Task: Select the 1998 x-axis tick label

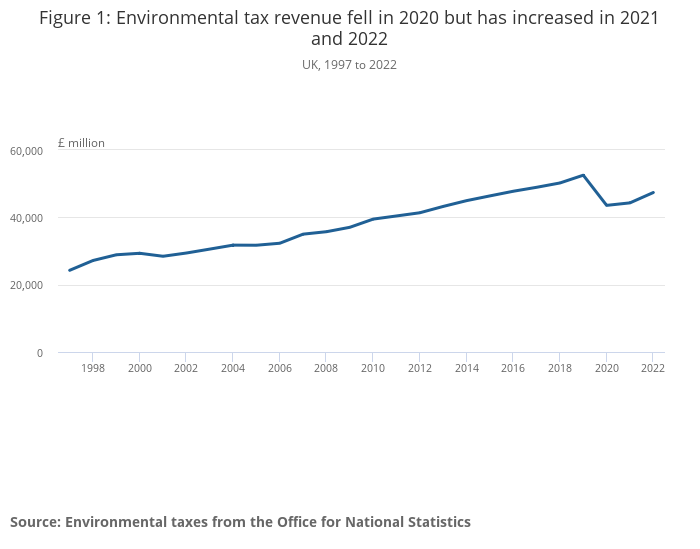Action: click(93, 368)
